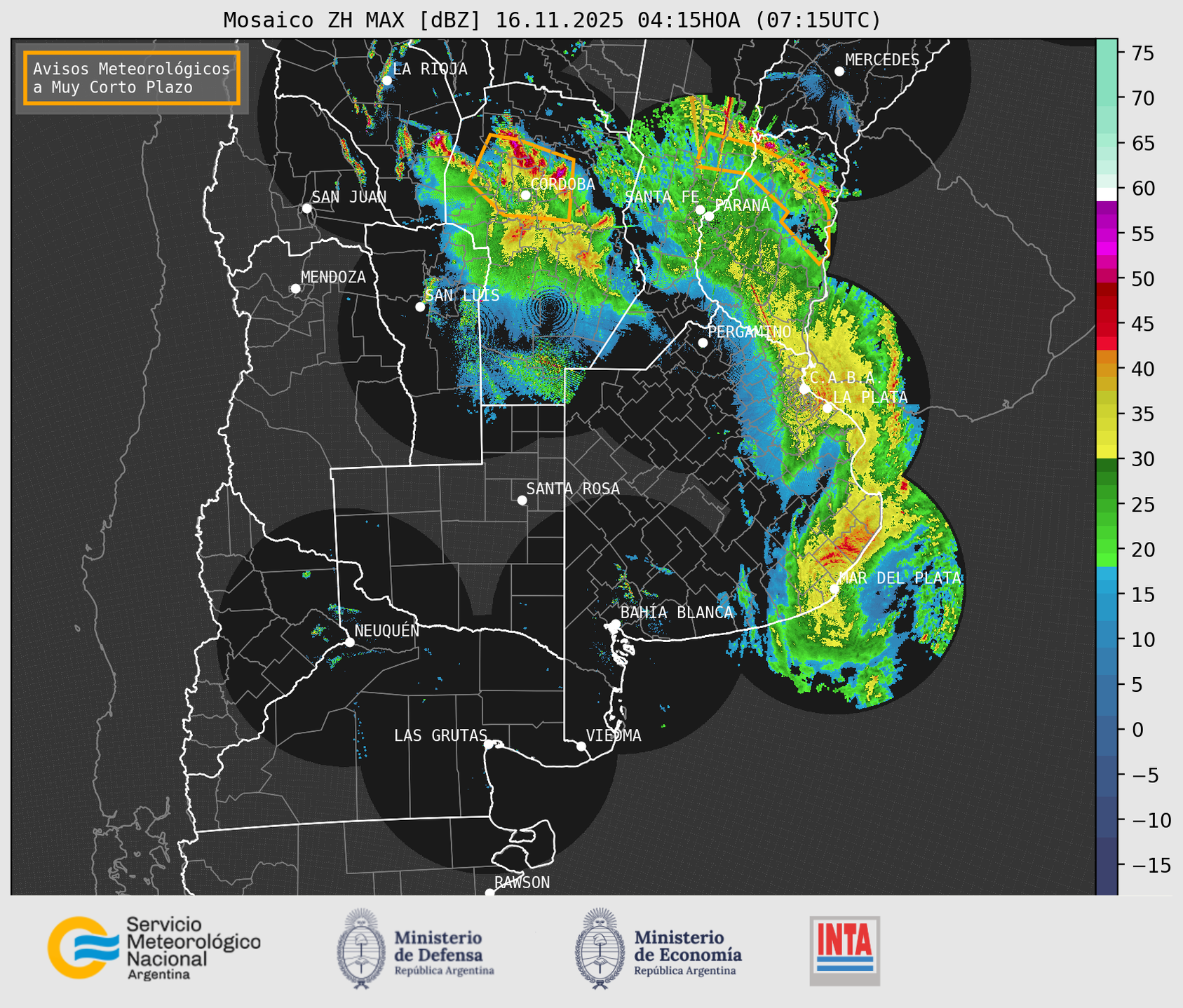Select the SANTA ROSA label
The image size is (1183, 1008).
(573, 489)
